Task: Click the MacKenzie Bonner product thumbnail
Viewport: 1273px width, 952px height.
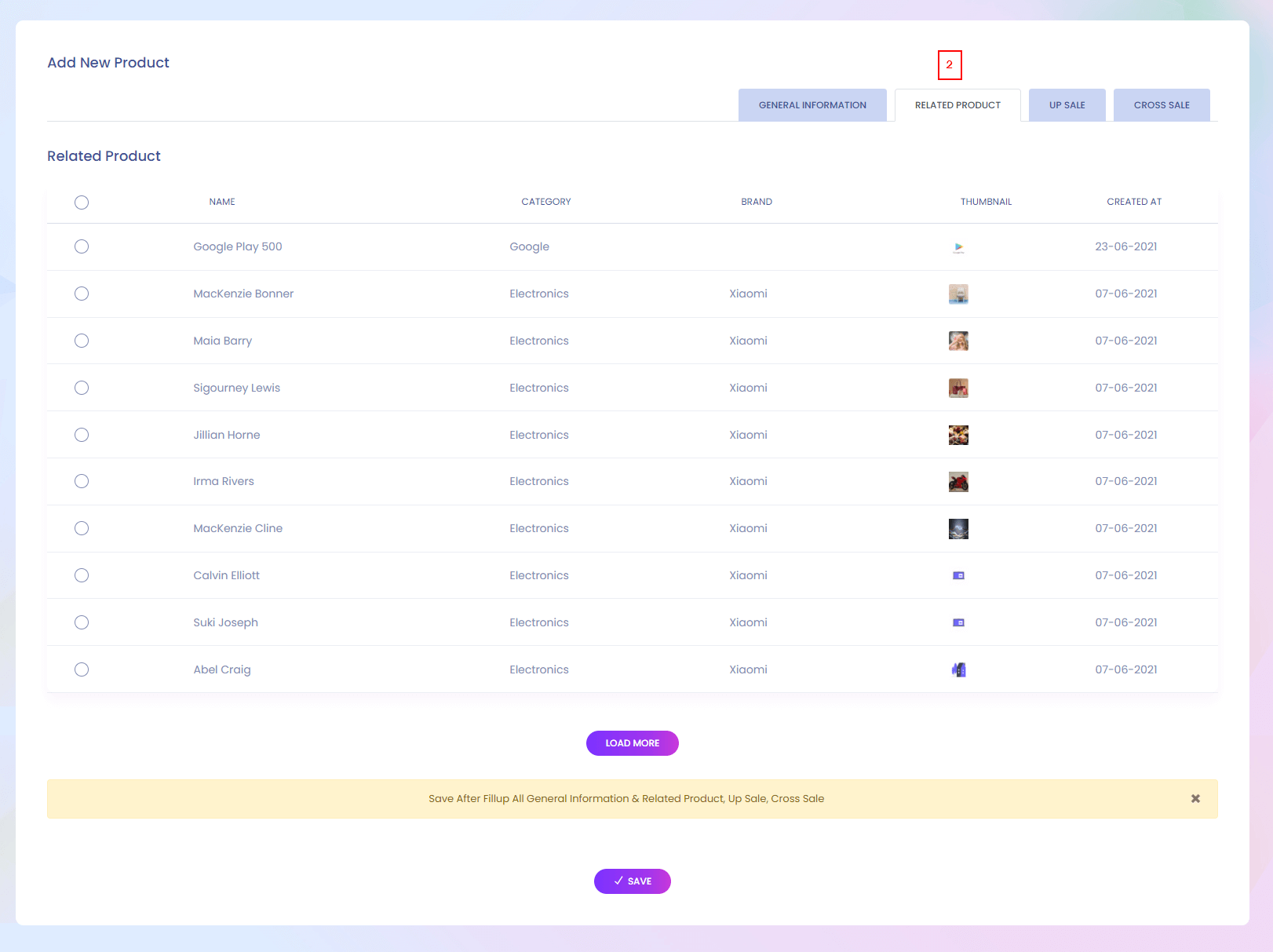Action: (958, 294)
